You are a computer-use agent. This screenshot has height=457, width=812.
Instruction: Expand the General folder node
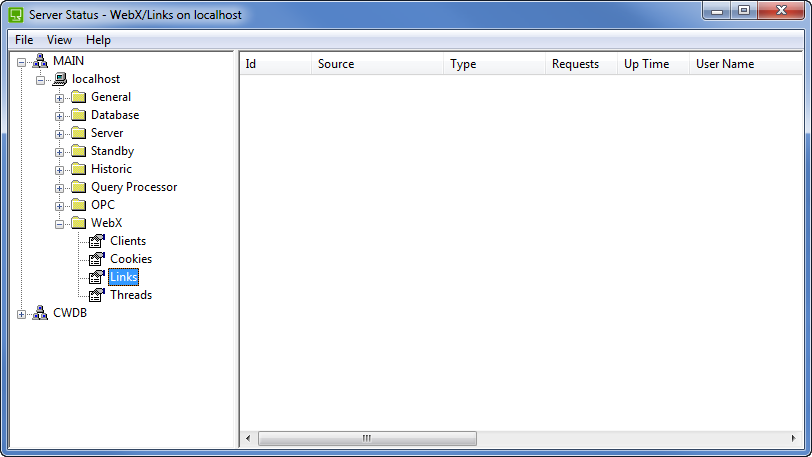click(x=60, y=98)
